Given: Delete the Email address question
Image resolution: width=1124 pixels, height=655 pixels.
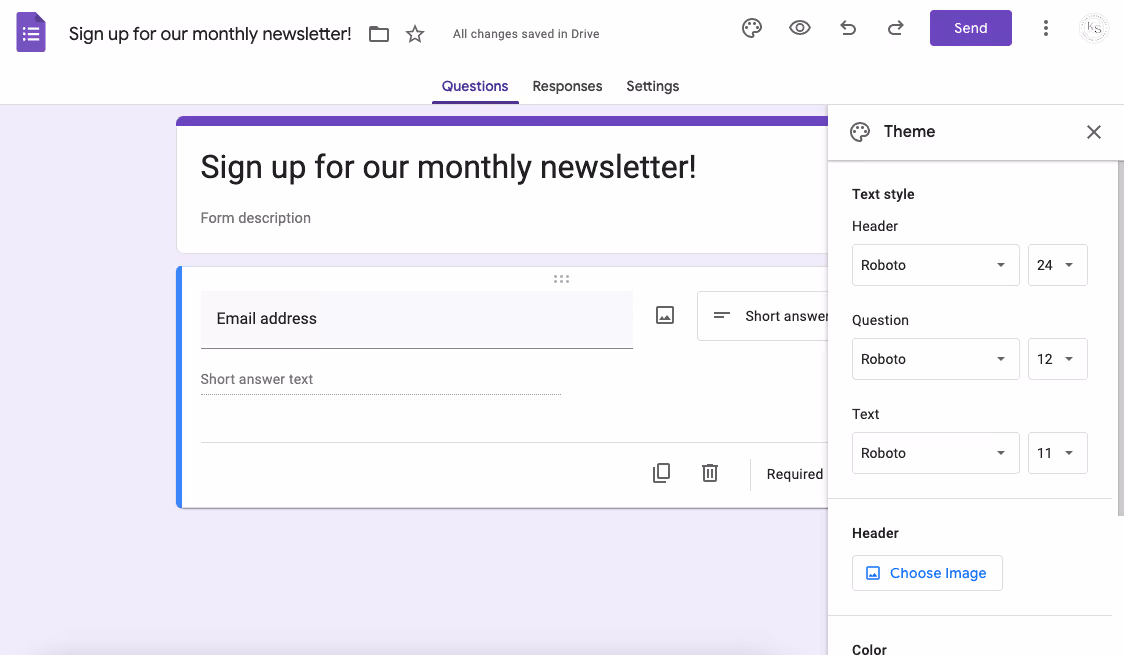Looking at the screenshot, I should (x=710, y=472).
